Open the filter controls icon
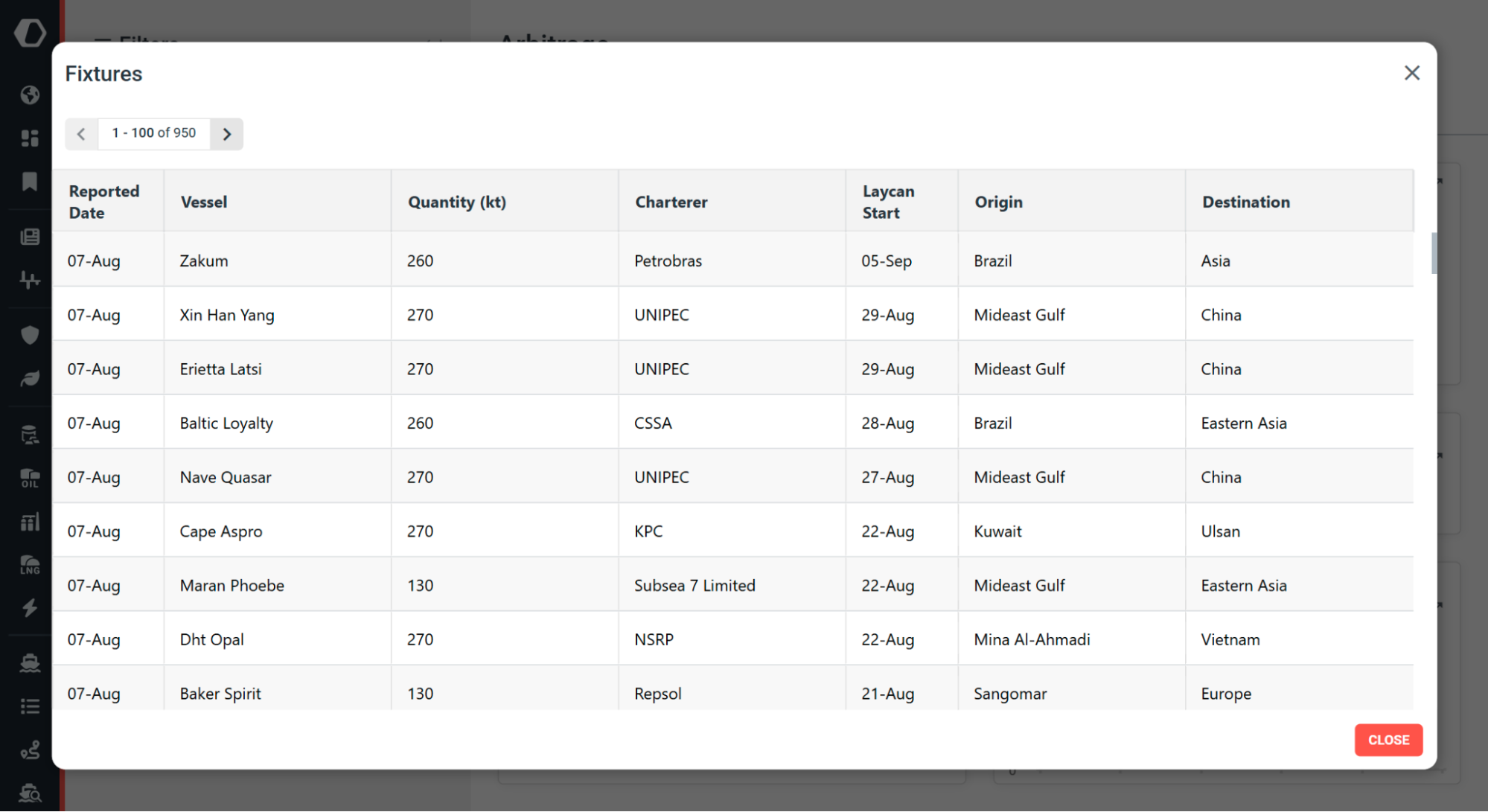This screenshot has width=1488, height=812. pos(30,279)
